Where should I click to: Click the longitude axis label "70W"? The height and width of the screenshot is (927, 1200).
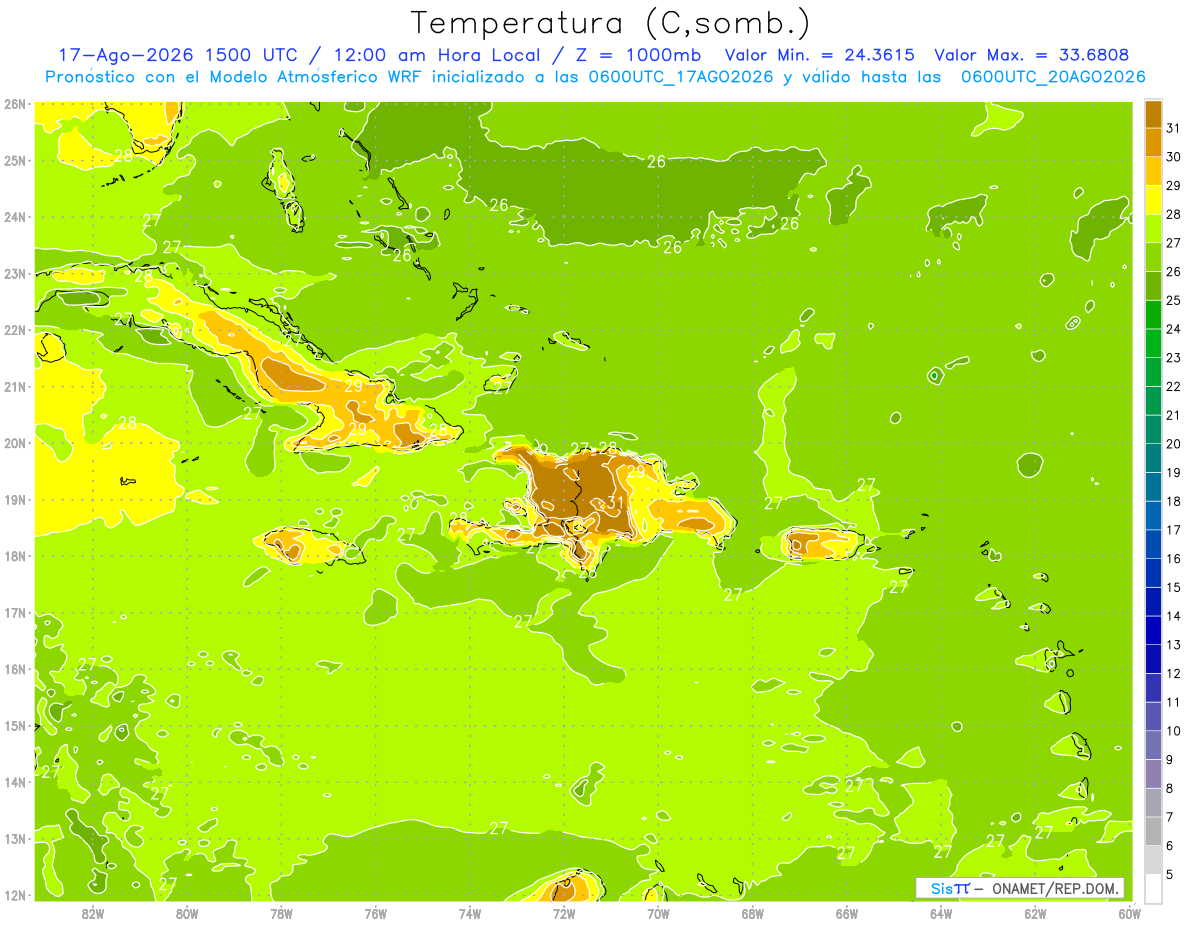pyautogui.click(x=658, y=913)
